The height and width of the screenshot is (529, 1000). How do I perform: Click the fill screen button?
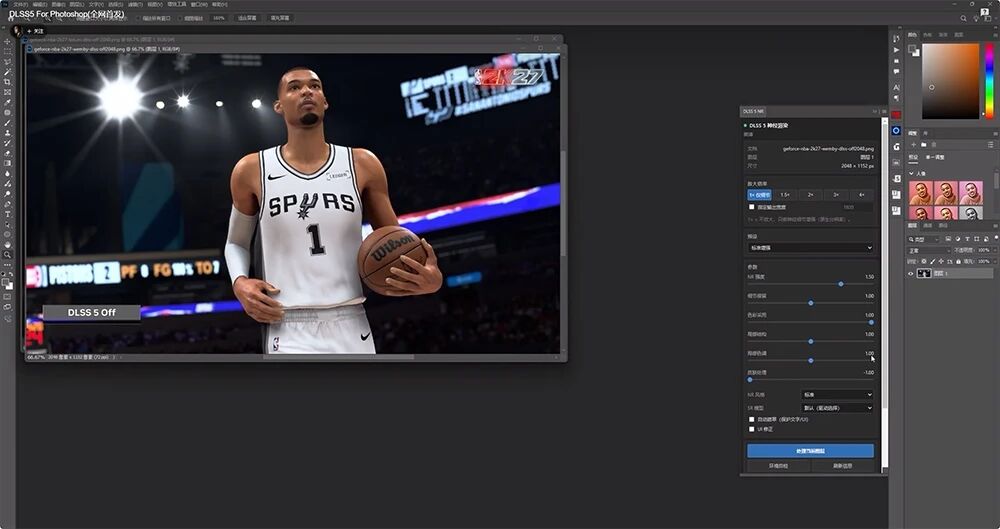(279, 18)
